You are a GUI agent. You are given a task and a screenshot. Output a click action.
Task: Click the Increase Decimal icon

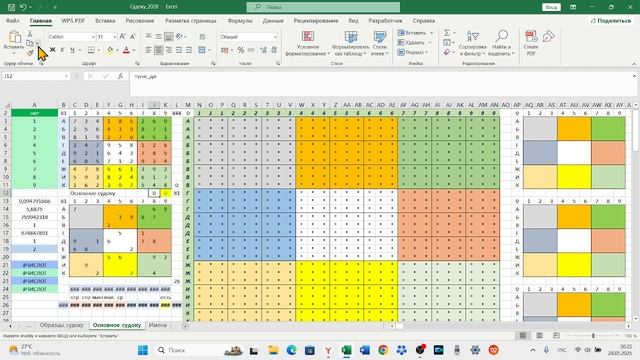point(264,50)
